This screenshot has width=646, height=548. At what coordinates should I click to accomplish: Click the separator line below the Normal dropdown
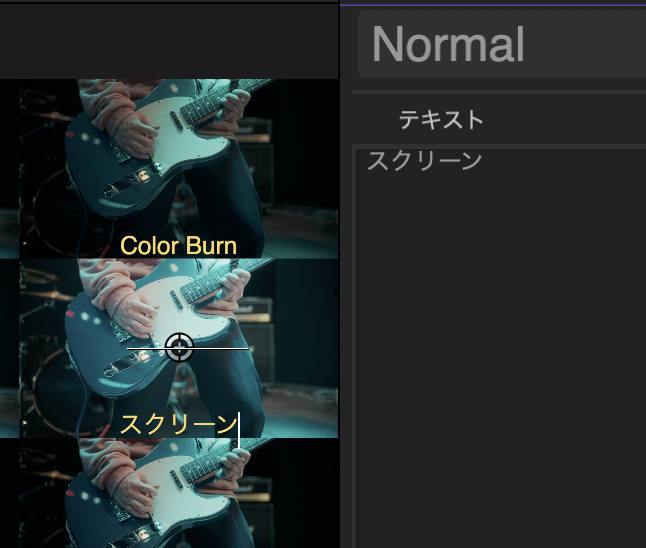499,92
